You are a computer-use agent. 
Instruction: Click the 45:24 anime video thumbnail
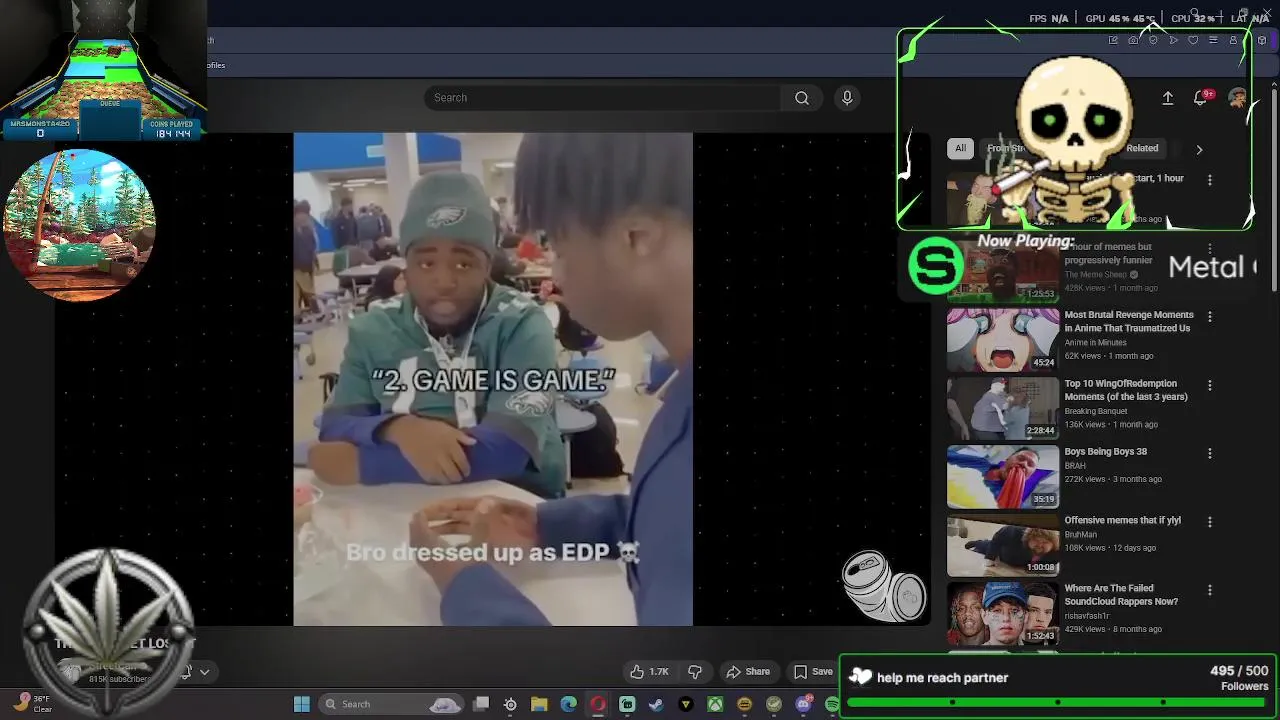pos(1002,339)
